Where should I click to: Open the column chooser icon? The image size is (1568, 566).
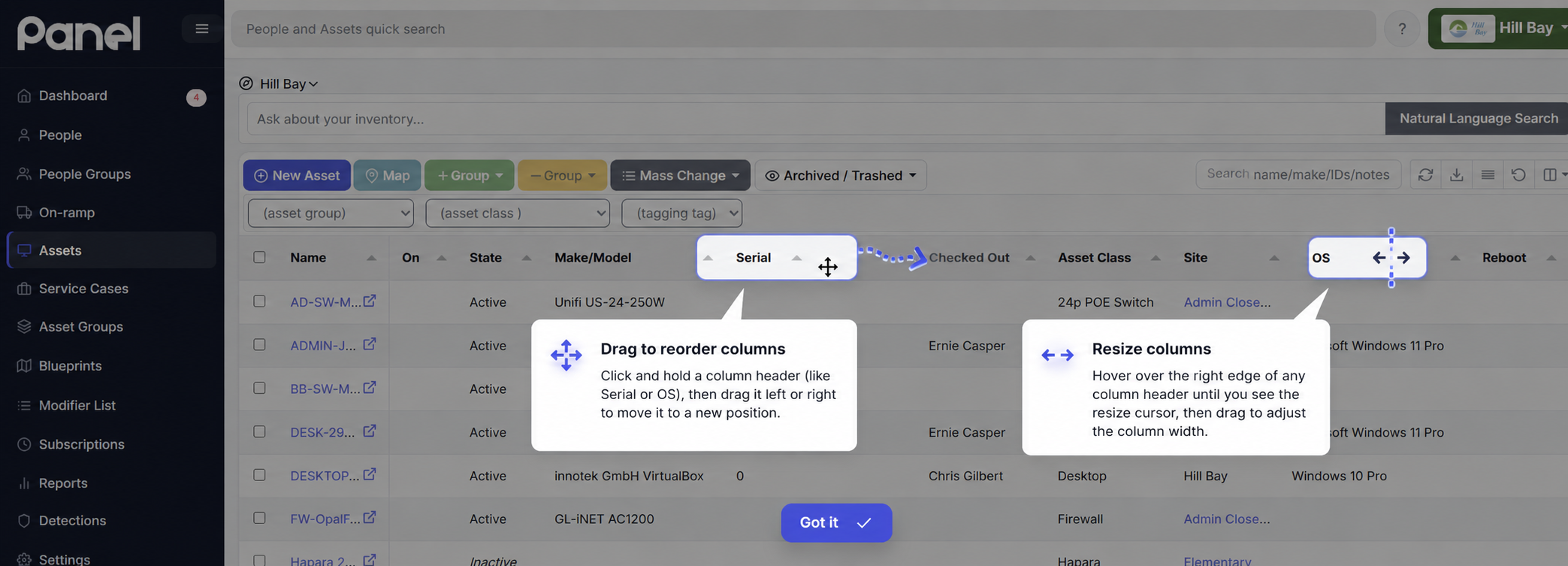(1552, 175)
